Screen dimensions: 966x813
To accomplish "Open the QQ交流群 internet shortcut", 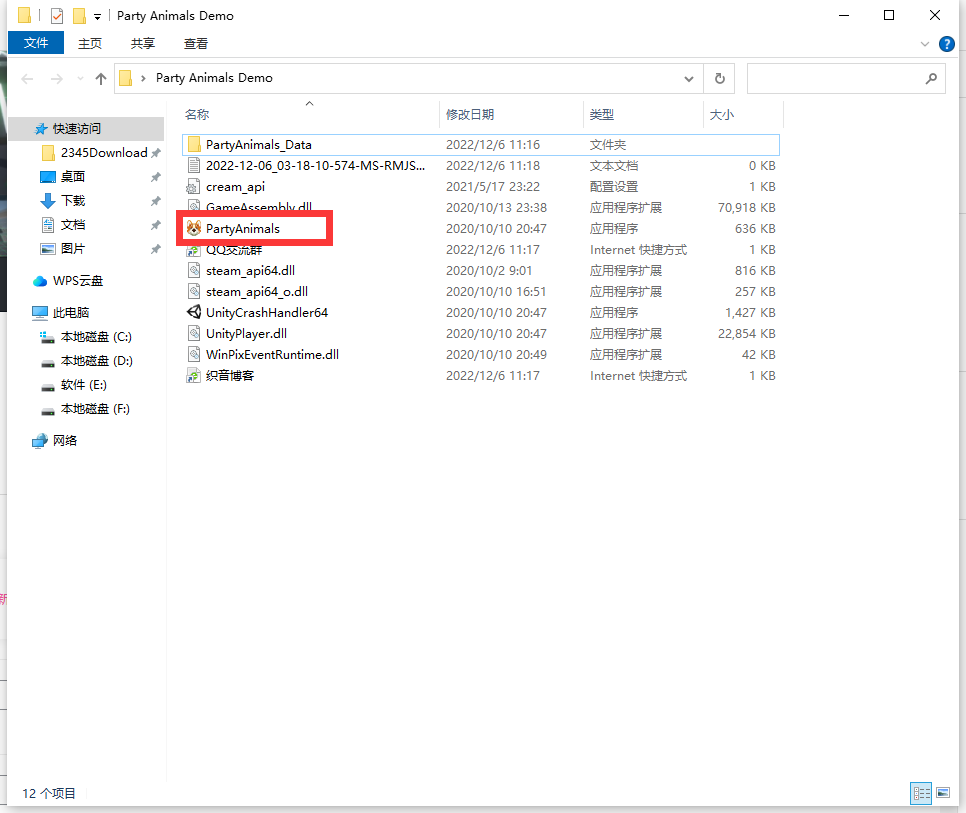I will pos(194,249).
